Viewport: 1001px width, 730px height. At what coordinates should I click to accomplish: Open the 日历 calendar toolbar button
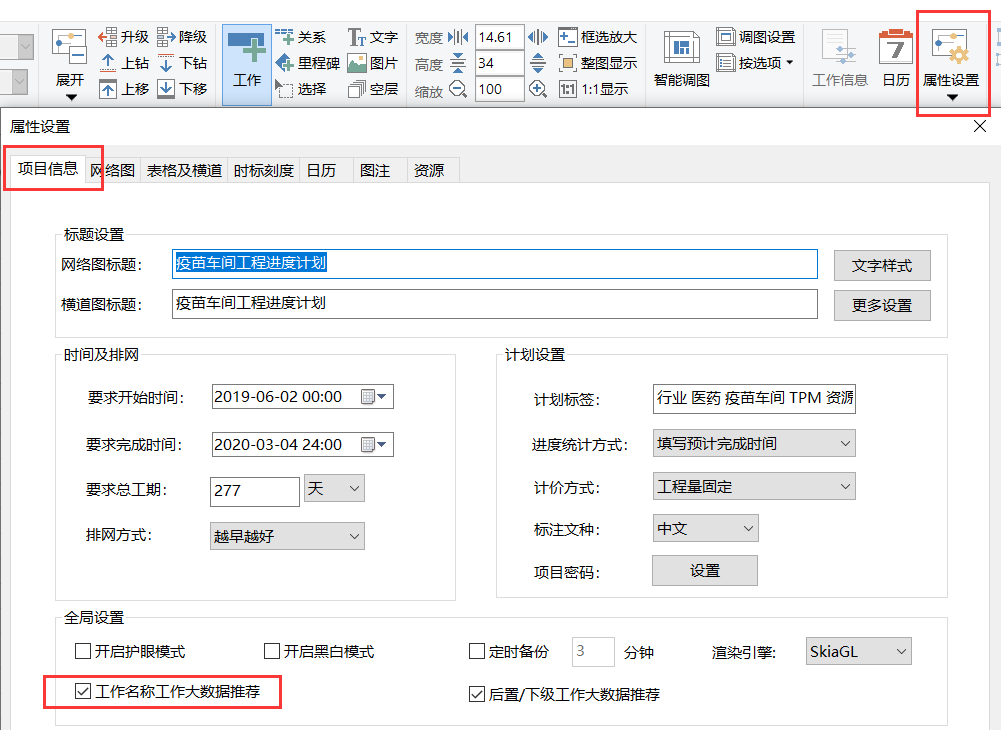[x=896, y=59]
